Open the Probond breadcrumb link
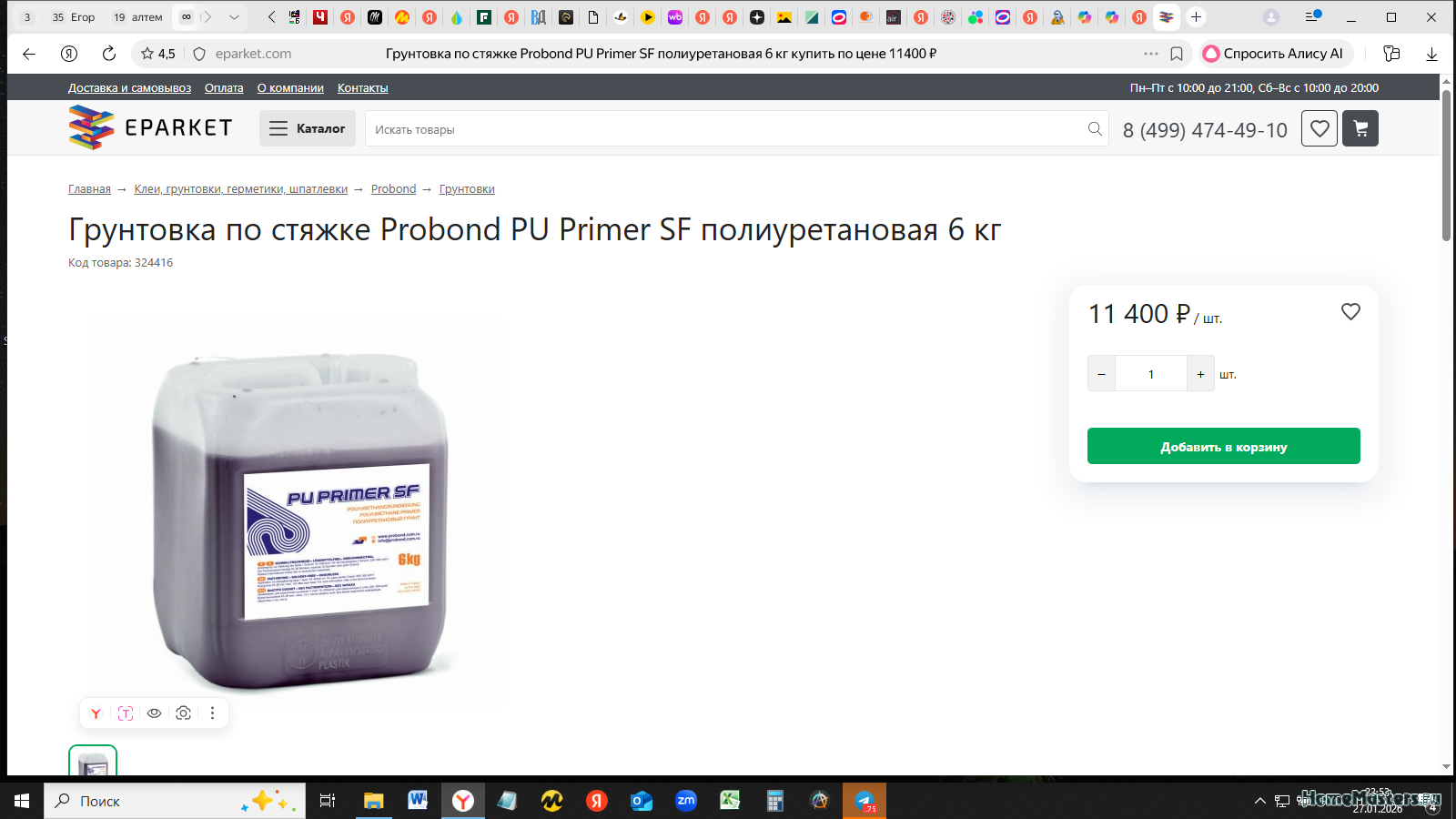 point(393,189)
